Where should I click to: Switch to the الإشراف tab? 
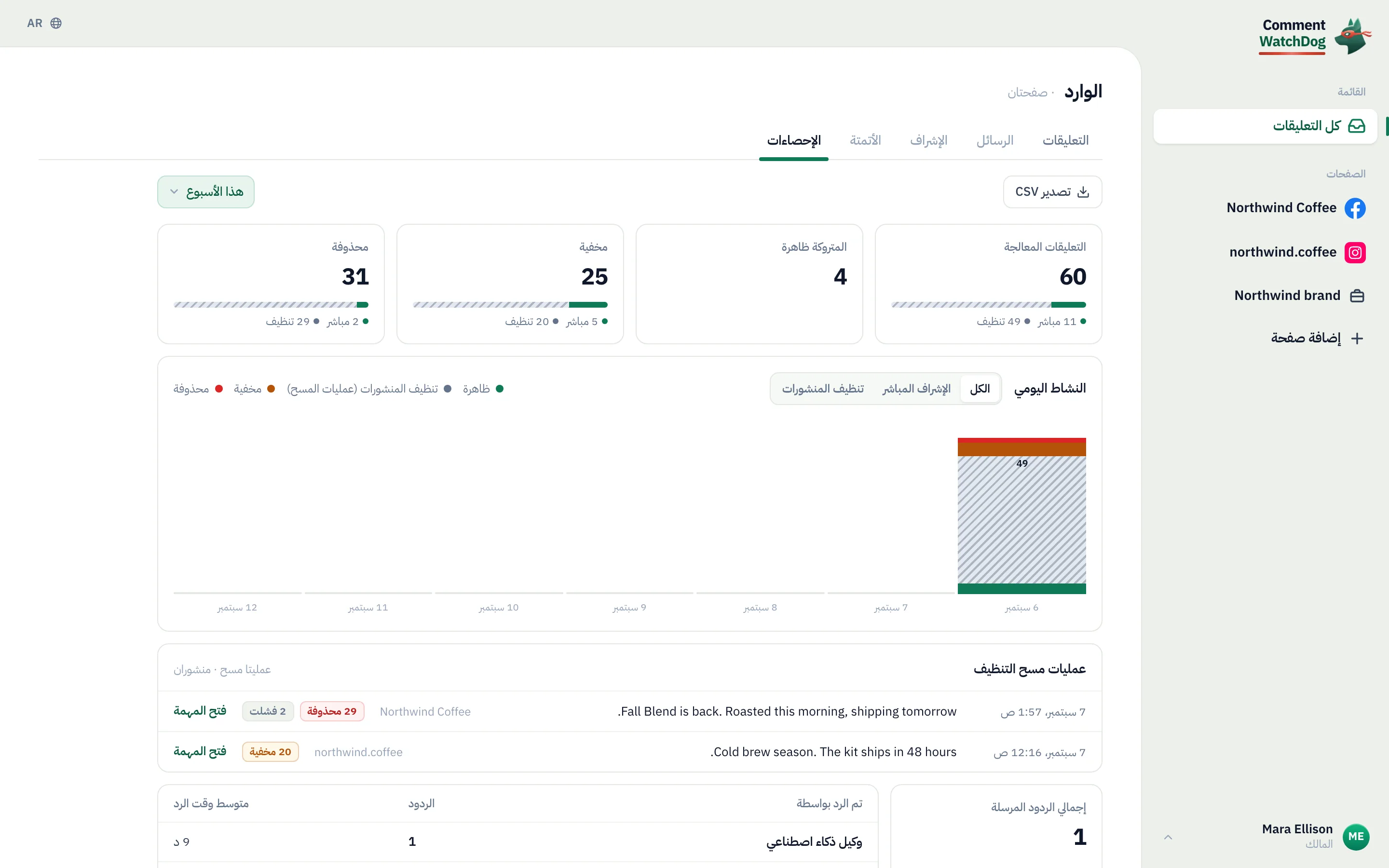[x=929, y=141]
